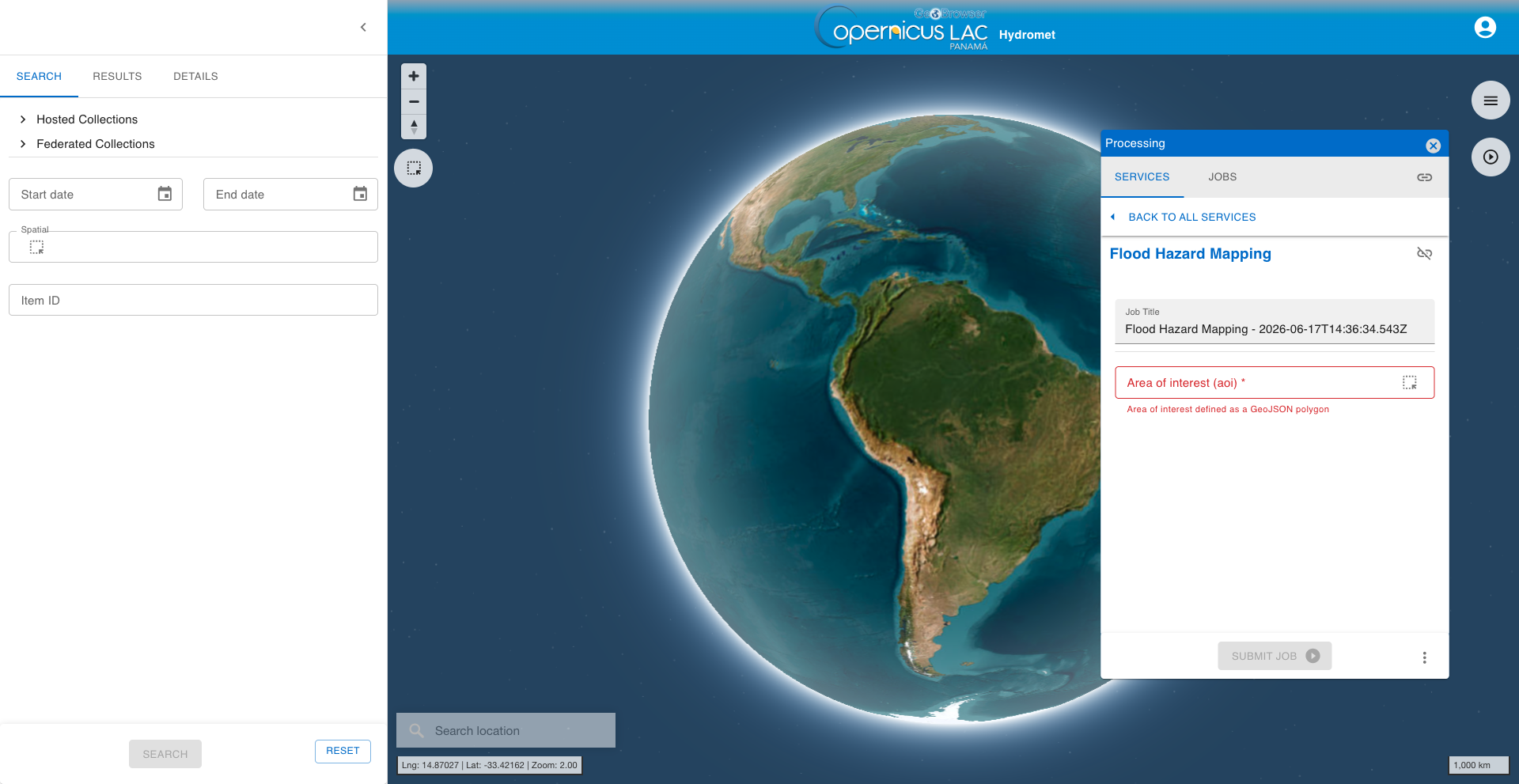The image size is (1519, 784).
Task: Select the SEARCH tab
Action: coord(39,77)
